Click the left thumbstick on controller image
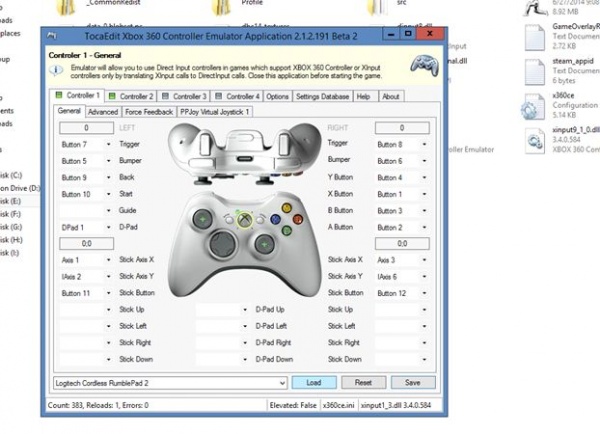 202,219
